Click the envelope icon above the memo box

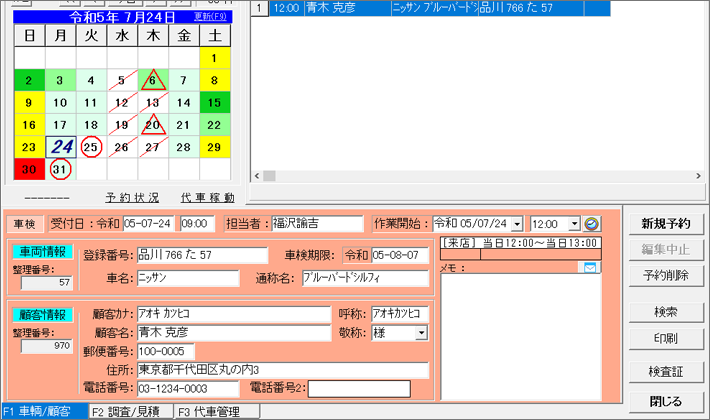590,267
